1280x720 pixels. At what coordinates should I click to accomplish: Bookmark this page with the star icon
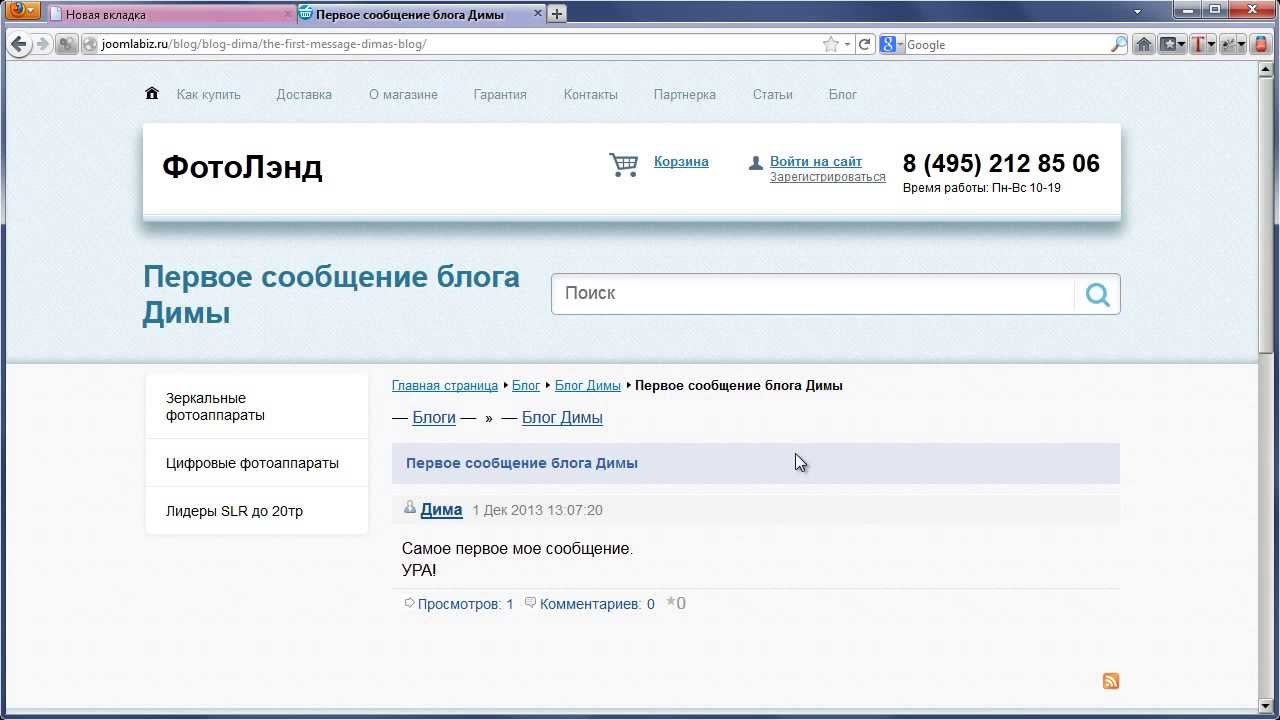point(830,44)
